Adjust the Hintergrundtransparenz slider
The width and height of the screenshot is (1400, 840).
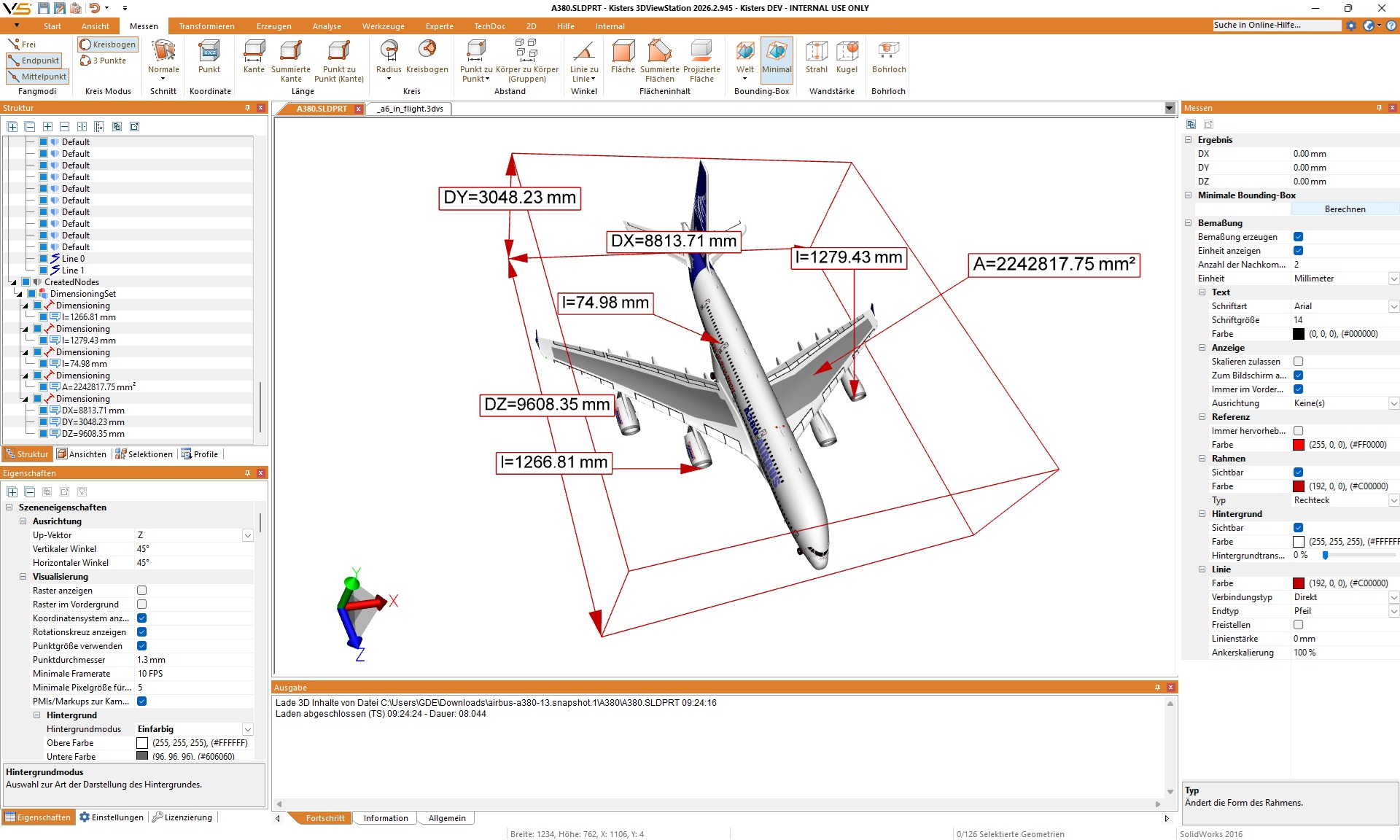click(x=1325, y=556)
